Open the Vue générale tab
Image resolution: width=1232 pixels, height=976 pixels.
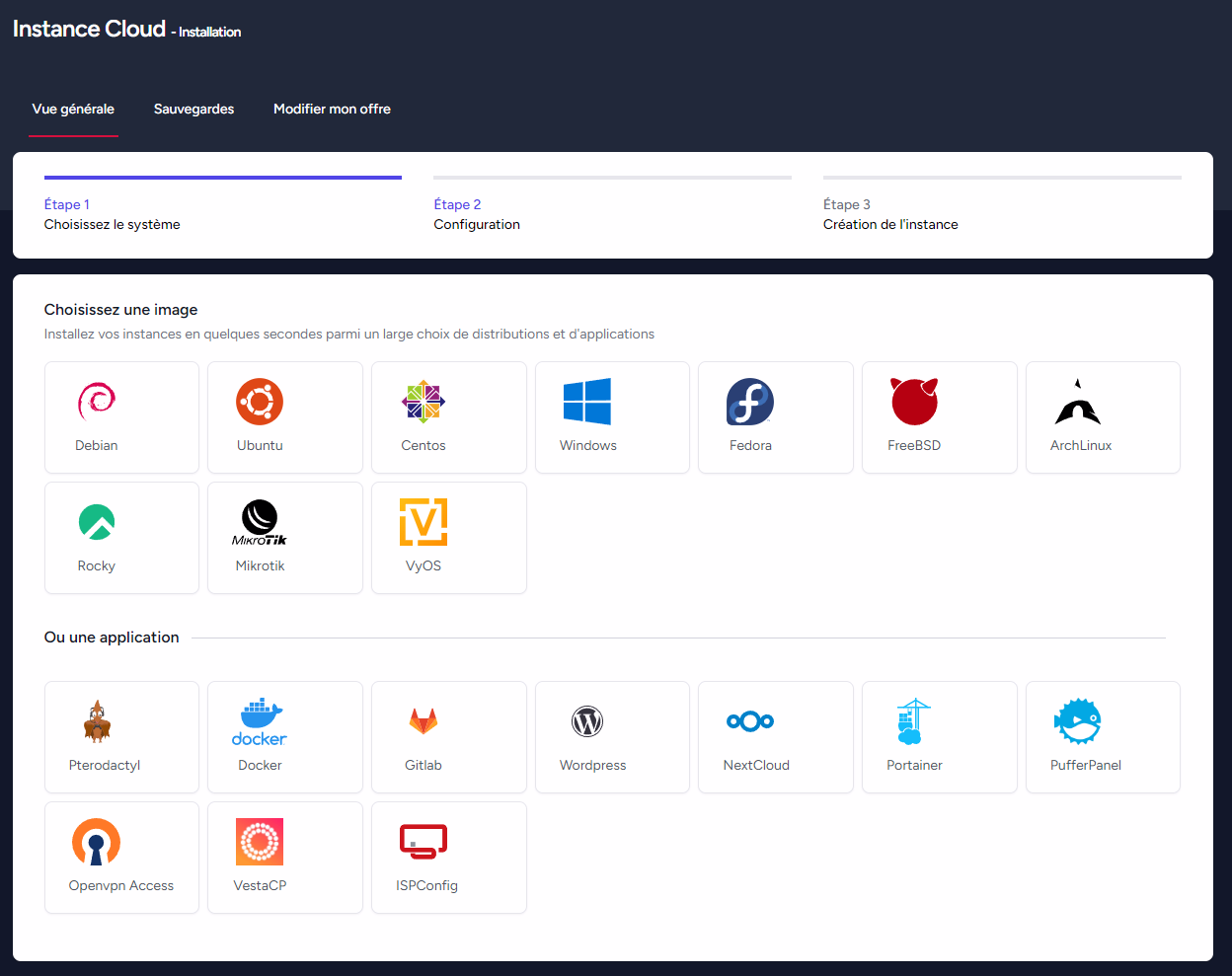pos(73,109)
